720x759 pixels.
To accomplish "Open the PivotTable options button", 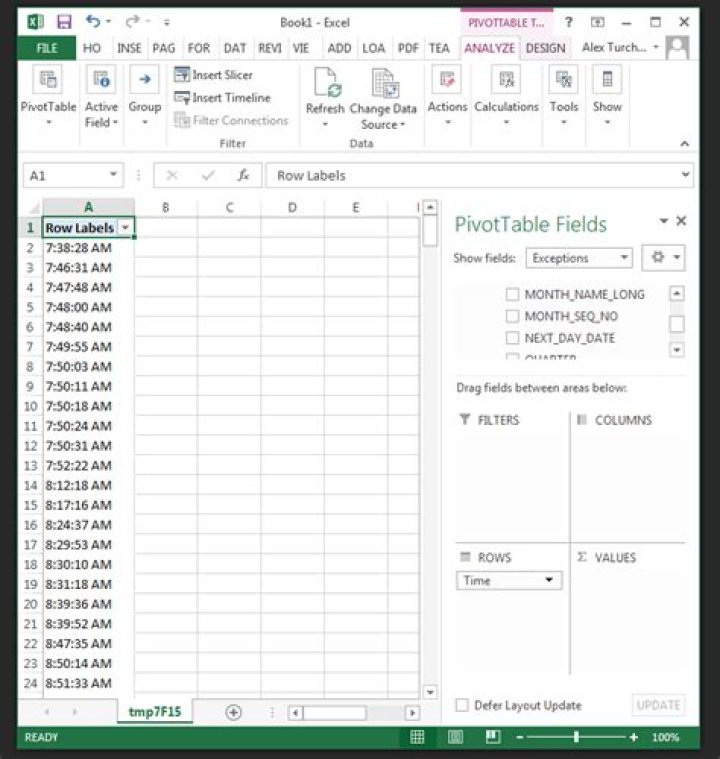I will tap(48, 96).
